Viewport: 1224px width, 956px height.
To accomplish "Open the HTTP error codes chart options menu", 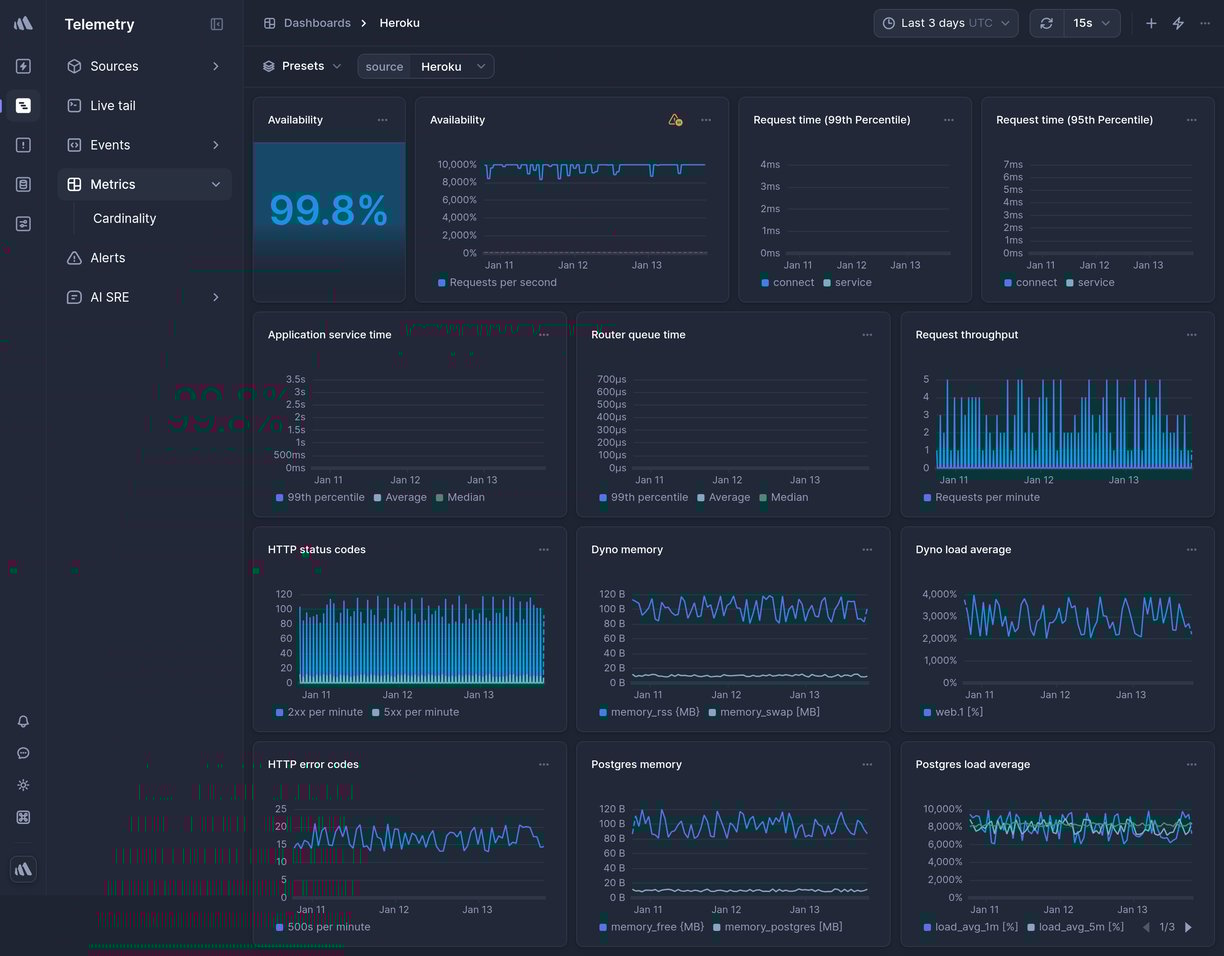I will (543, 763).
